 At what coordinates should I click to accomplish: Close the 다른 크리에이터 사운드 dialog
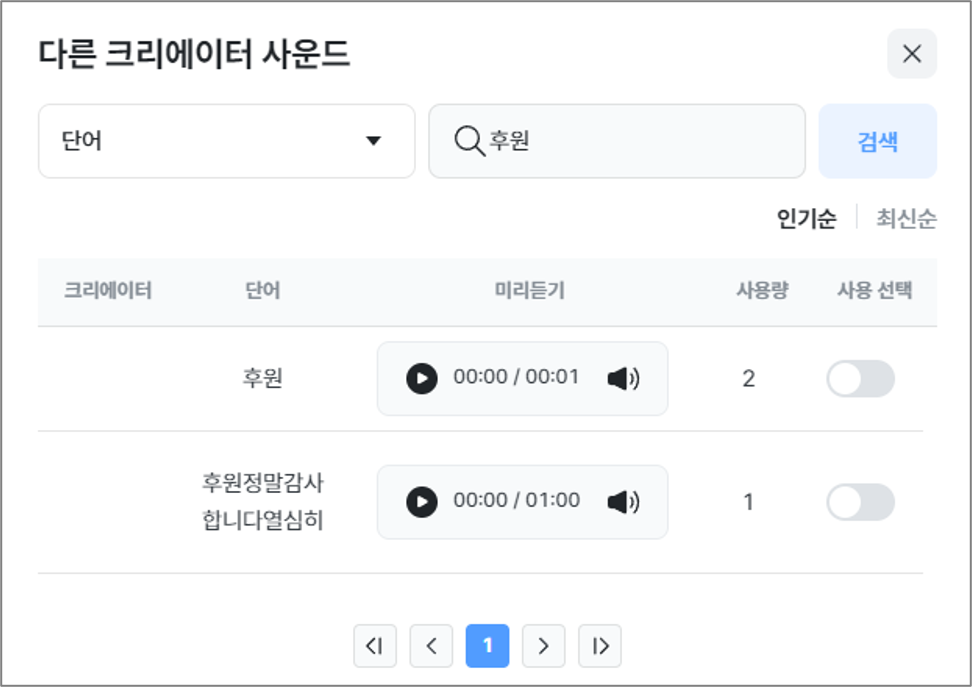[912, 54]
